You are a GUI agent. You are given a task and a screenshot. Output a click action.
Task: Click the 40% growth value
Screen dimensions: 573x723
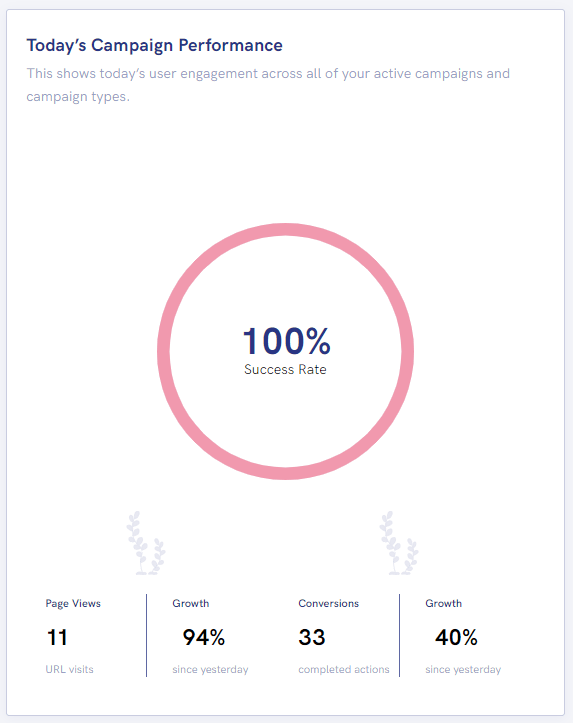click(456, 637)
